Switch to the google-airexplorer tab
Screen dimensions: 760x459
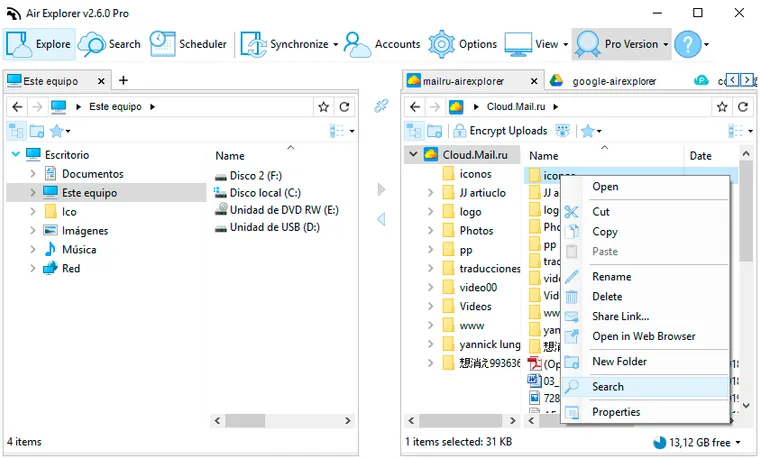613,81
